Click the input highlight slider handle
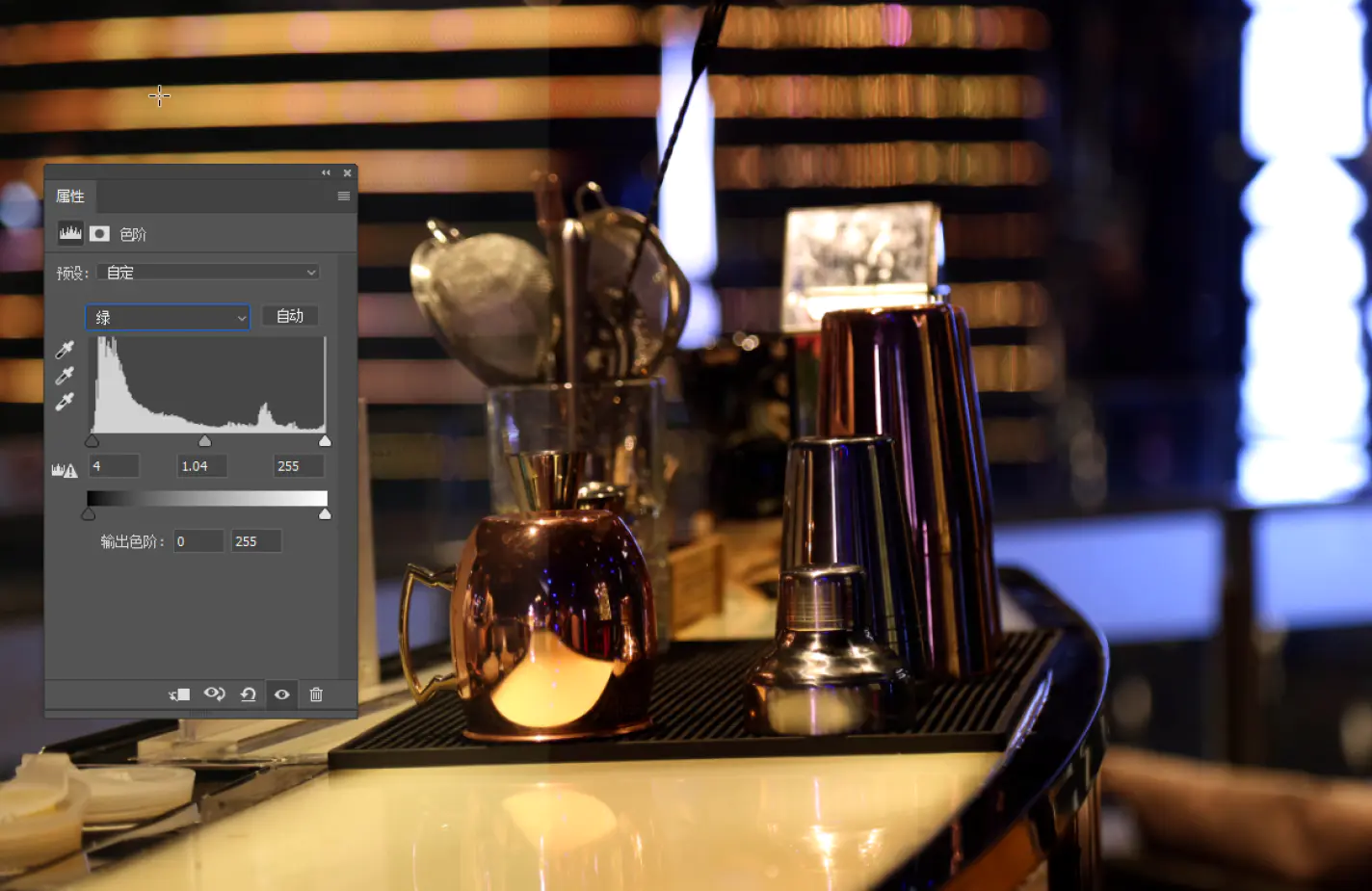The image size is (1372, 891). [x=325, y=441]
